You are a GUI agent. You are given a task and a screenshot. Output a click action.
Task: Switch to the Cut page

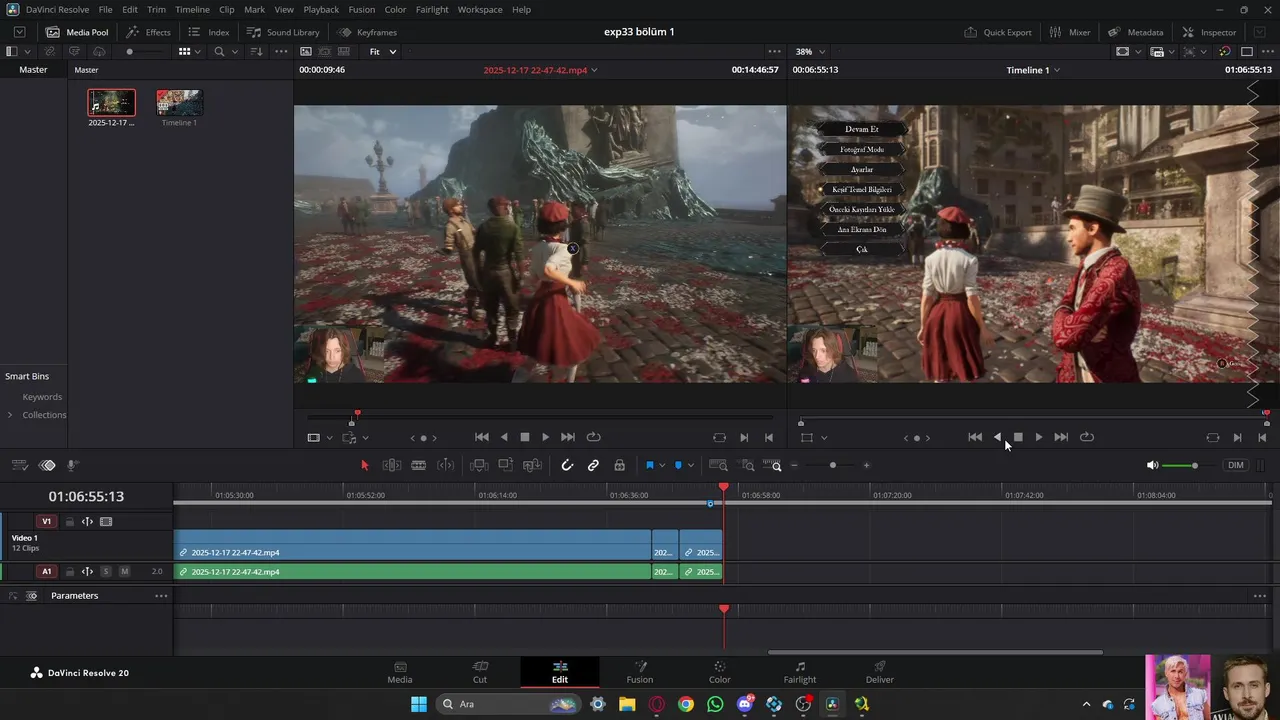click(480, 673)
